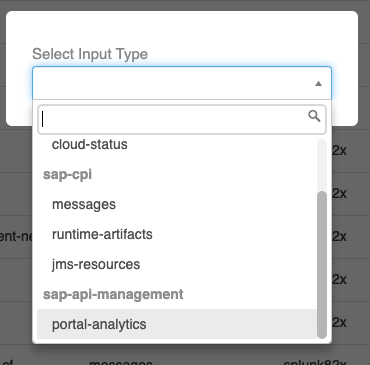Click the scrollbar track above the thumb
The height and width of the screenshot is (365, 370).
(322, 165)
